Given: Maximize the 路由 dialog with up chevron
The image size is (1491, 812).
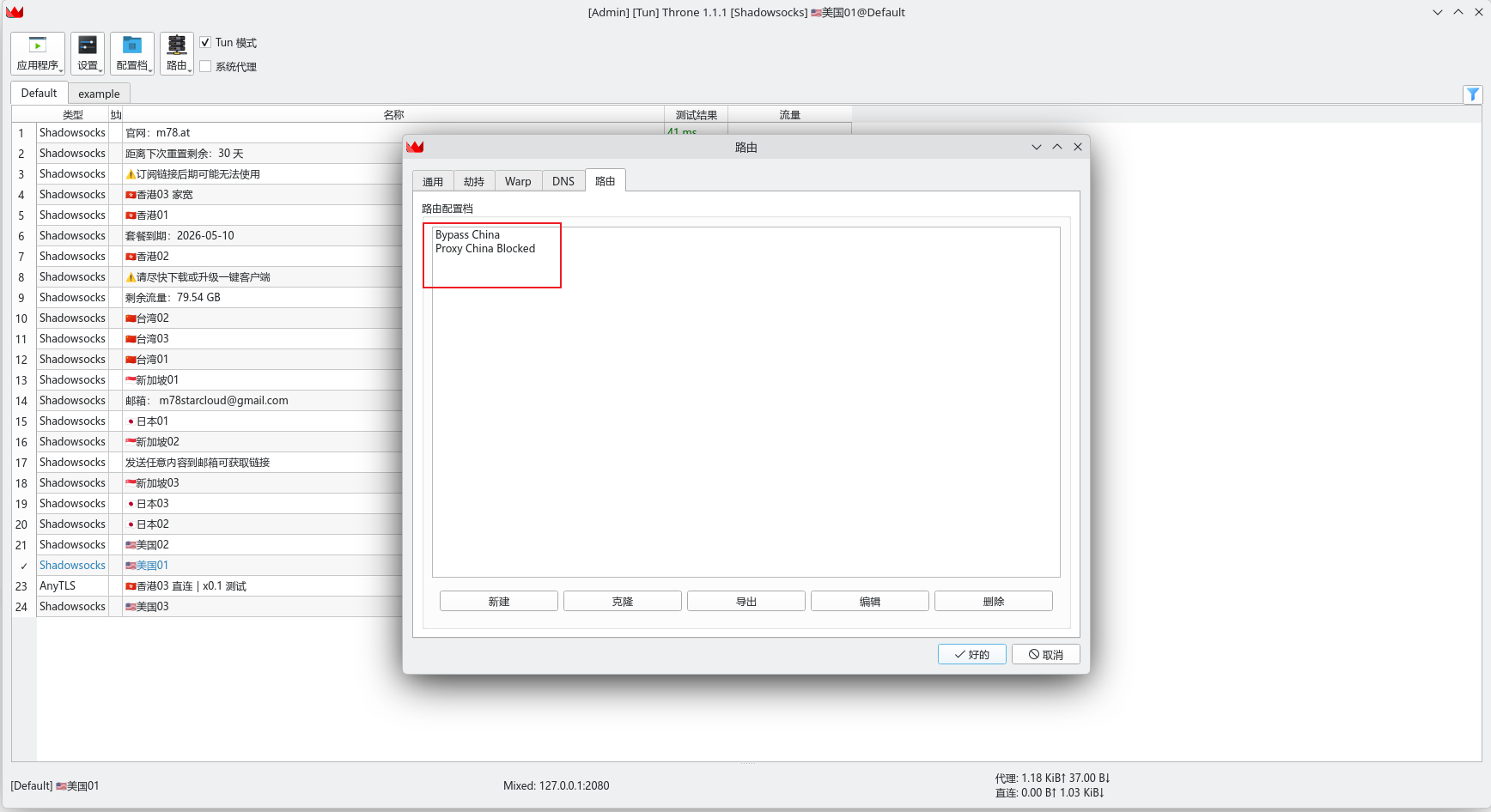Looking at the screenshot, I should [1057, 147].
